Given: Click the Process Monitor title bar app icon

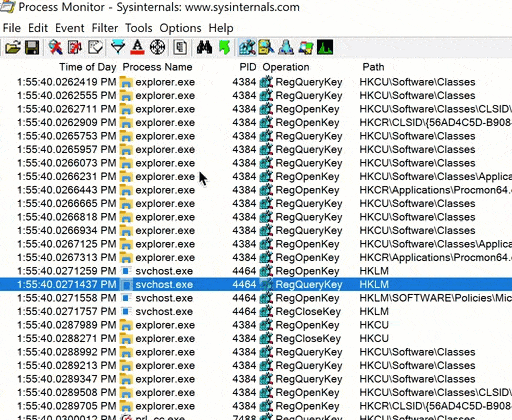Looking at the screenshot, I should click(x=7, y=6).
